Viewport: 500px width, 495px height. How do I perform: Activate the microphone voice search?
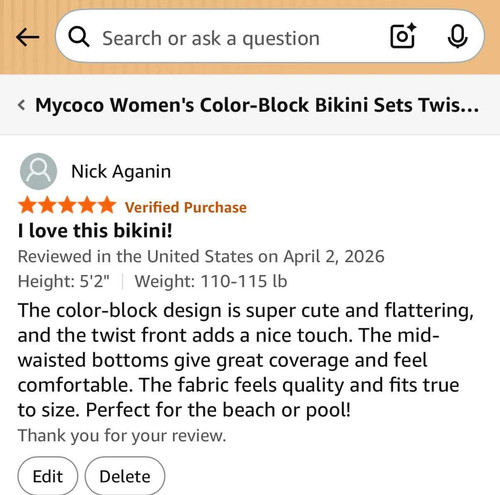(x=457, y=36)
